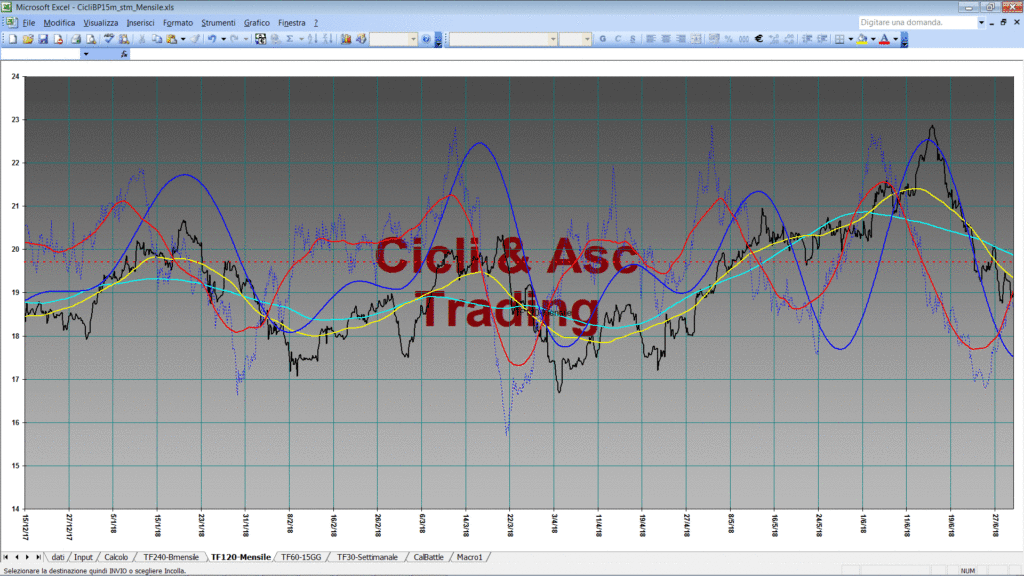Open the Finestra menu

tap(291, 23)
